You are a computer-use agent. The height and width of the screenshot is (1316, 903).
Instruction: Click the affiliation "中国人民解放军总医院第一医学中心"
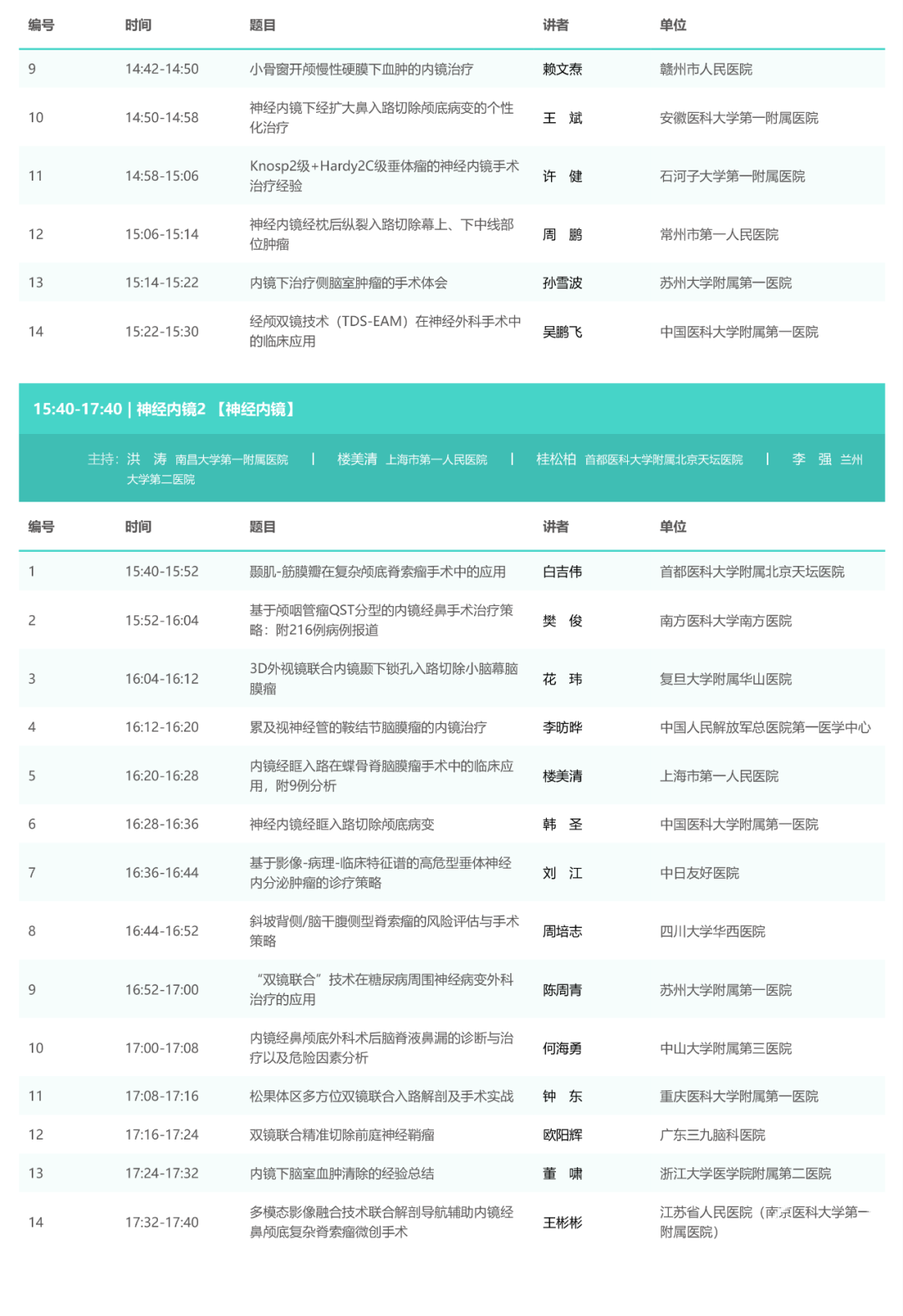click(765, 727)
